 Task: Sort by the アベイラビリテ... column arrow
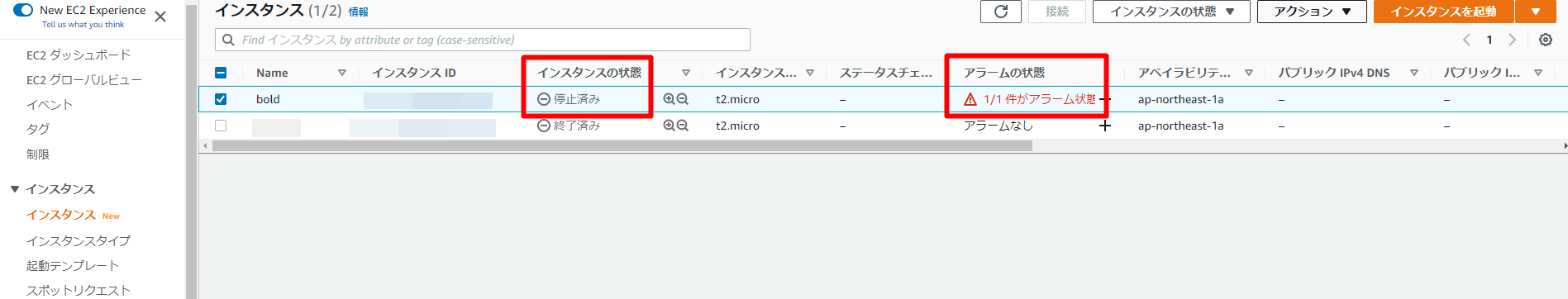point(1249,73)
